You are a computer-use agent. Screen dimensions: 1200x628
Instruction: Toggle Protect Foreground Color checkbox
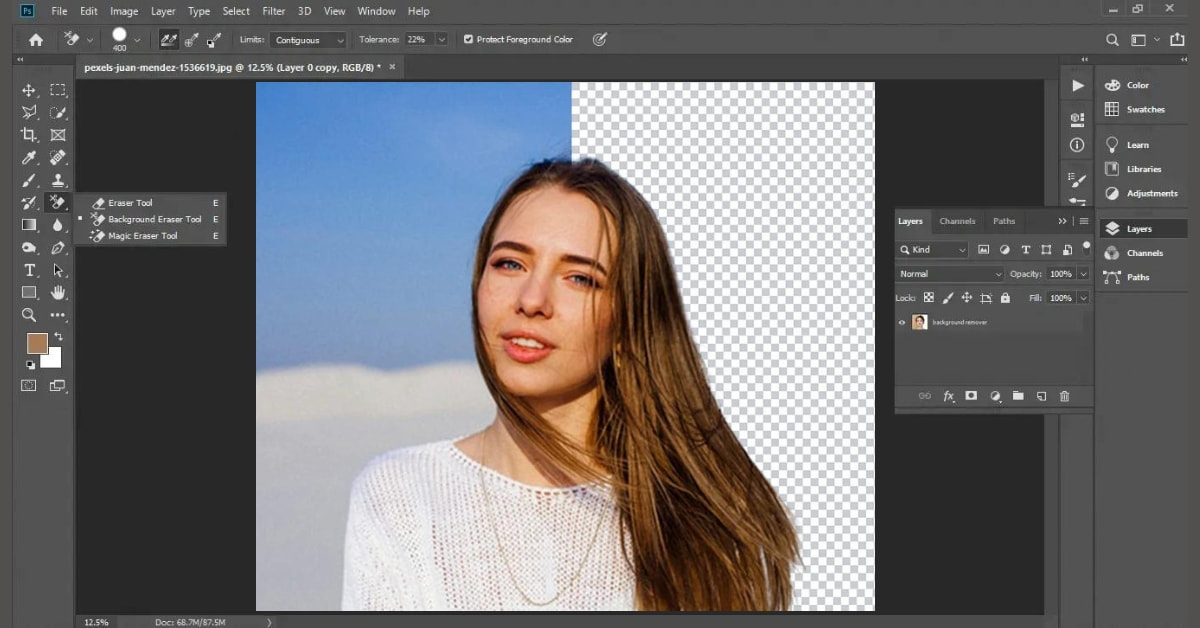point(468,40)
